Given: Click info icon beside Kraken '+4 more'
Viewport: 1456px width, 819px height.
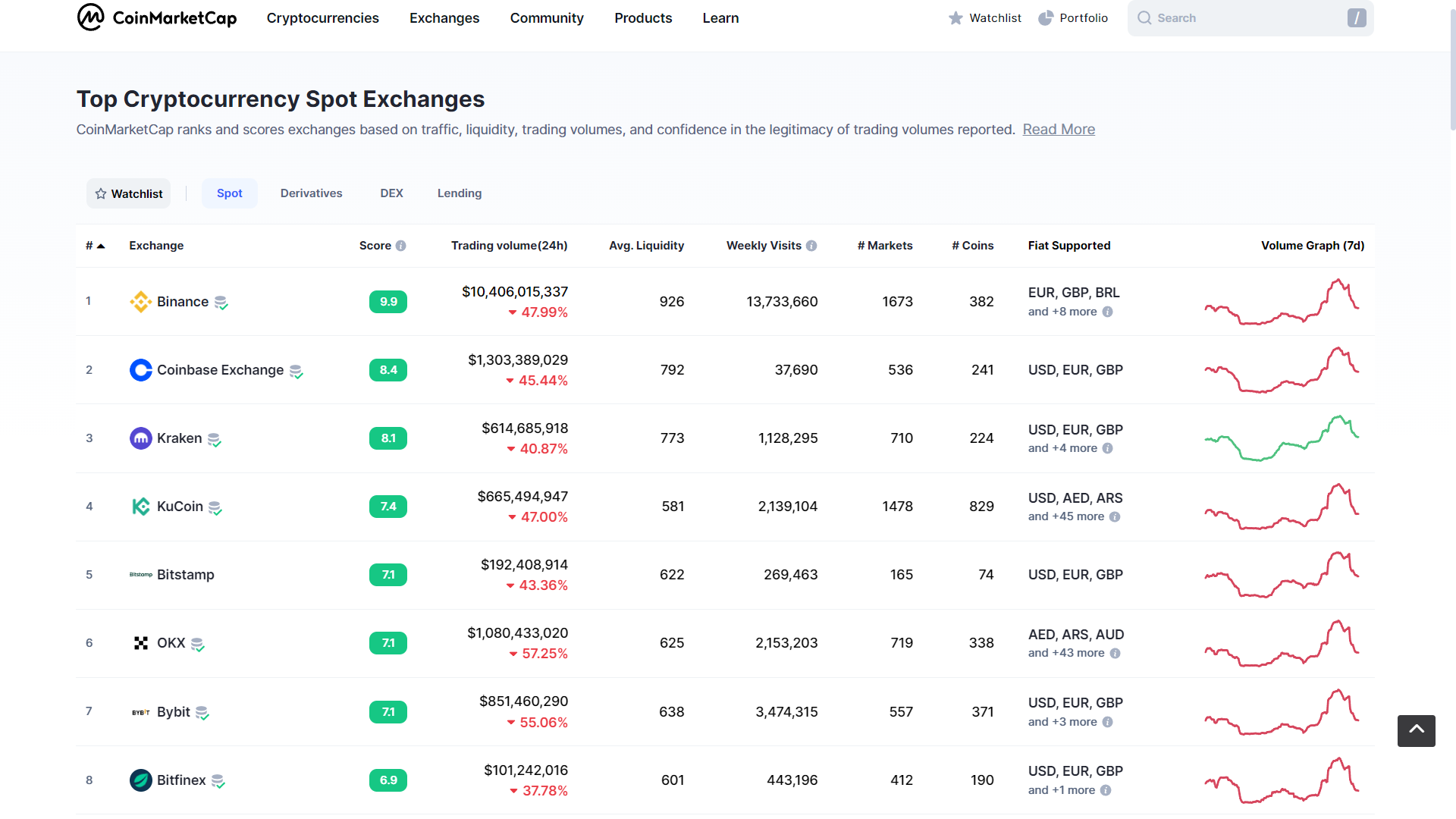Looking at the screenshot, I should (1108, 448).
